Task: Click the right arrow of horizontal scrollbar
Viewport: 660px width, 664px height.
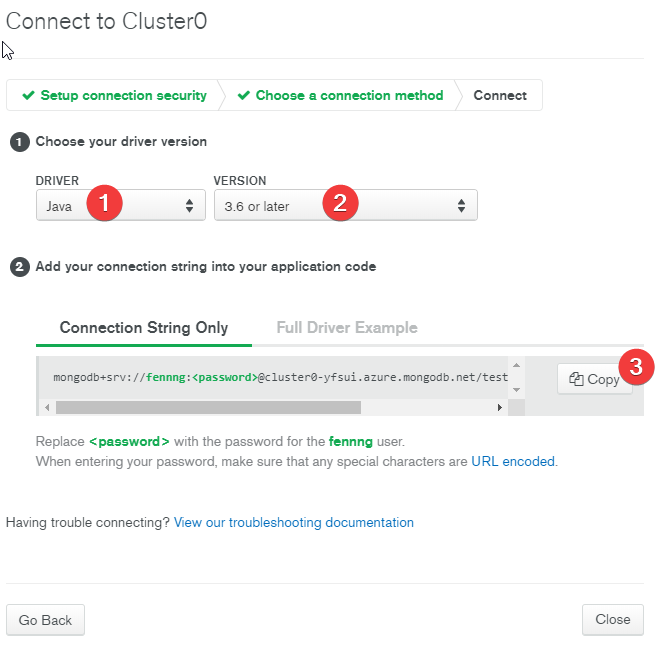Action: (500, 407)
